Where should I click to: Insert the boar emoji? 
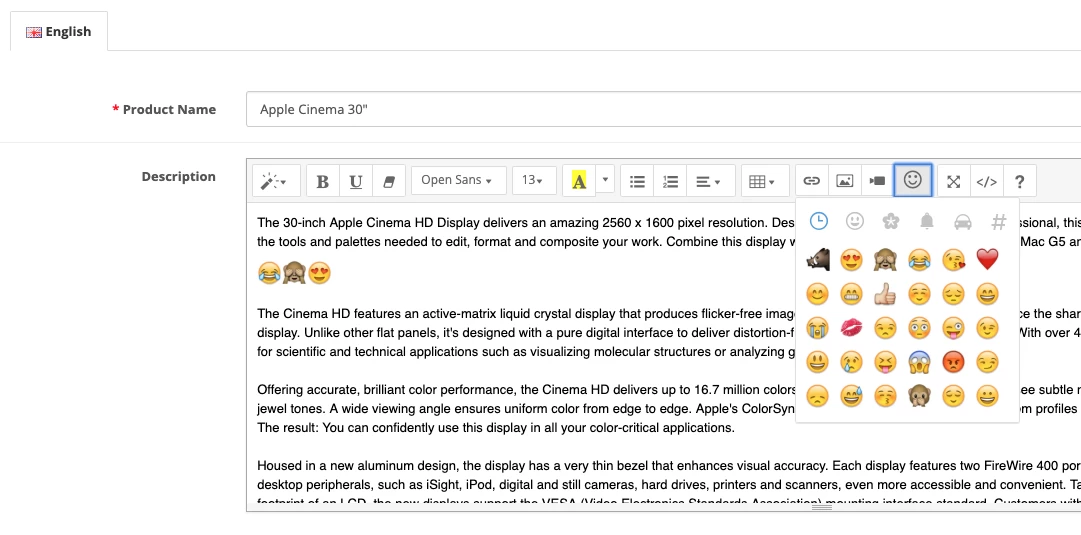[x=818, y=259]
